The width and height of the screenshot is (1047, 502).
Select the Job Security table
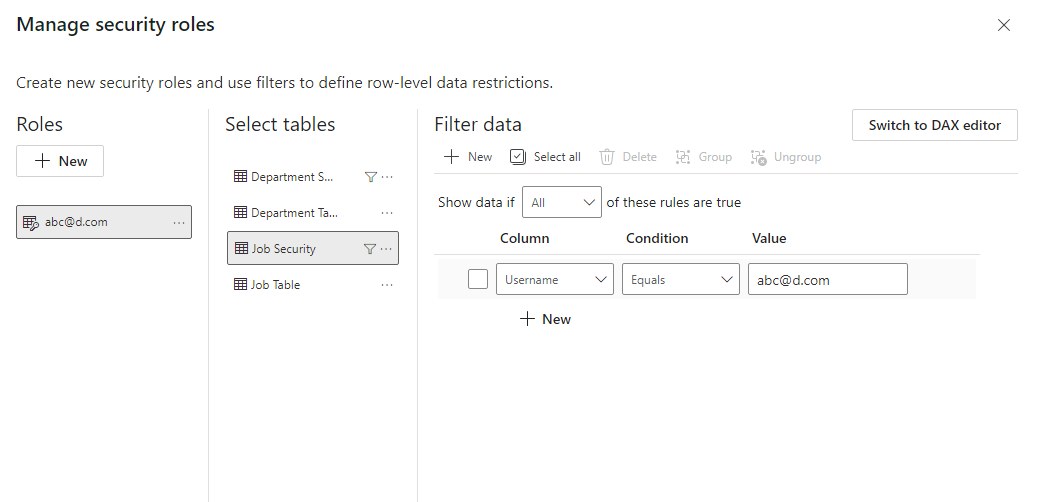tap(312, 248)
